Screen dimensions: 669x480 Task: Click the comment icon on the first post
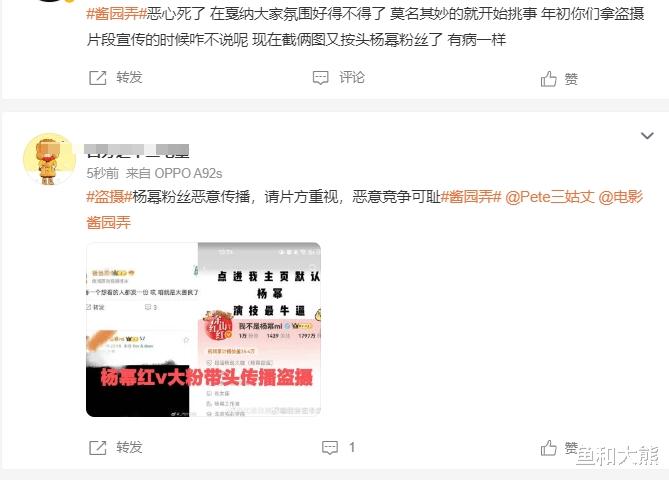click(320, 78)
